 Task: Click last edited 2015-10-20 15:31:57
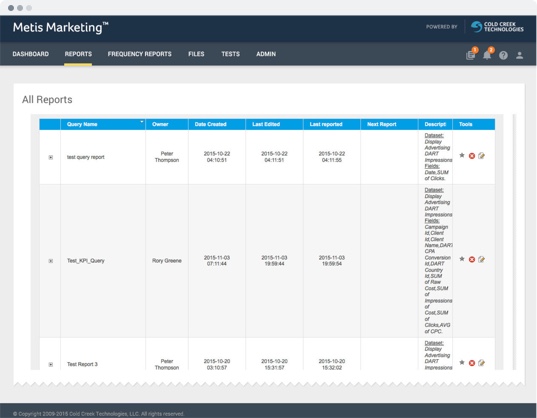click(274, 364)
